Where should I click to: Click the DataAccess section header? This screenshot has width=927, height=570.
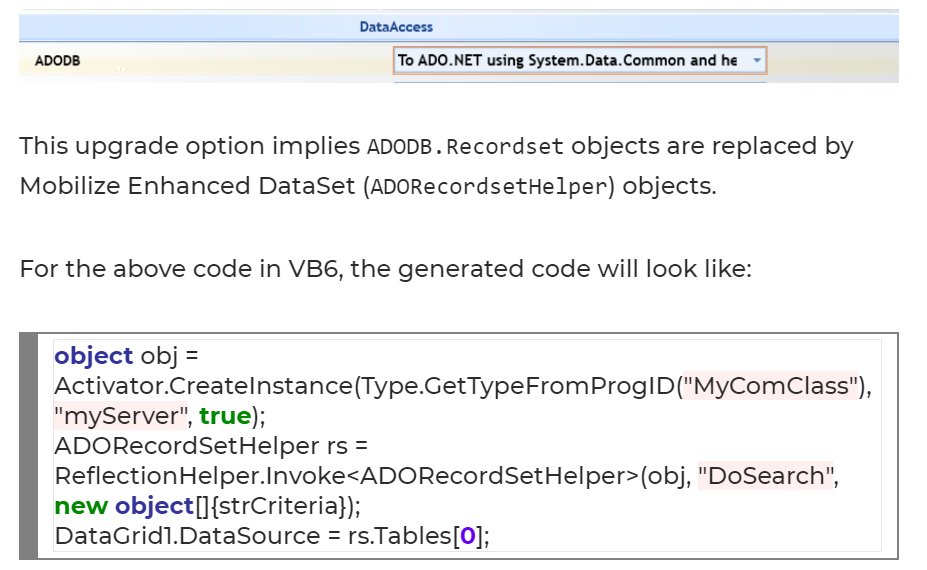(x=396, y=27)
